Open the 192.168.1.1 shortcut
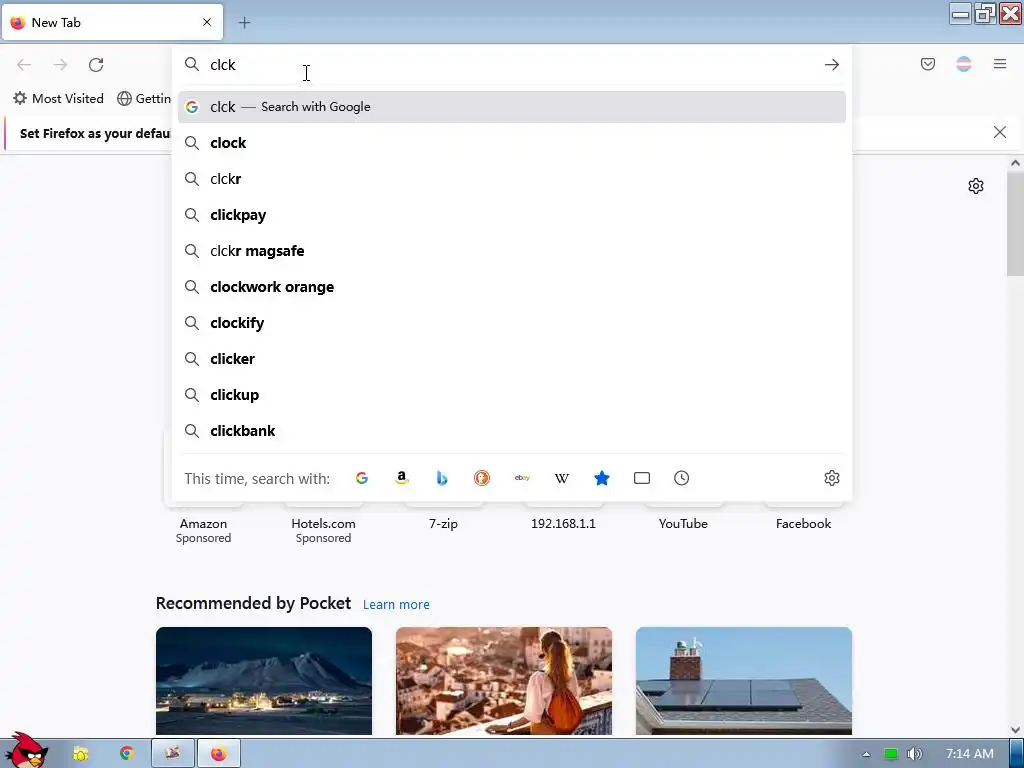1024x768 pixels. (563, 524)
